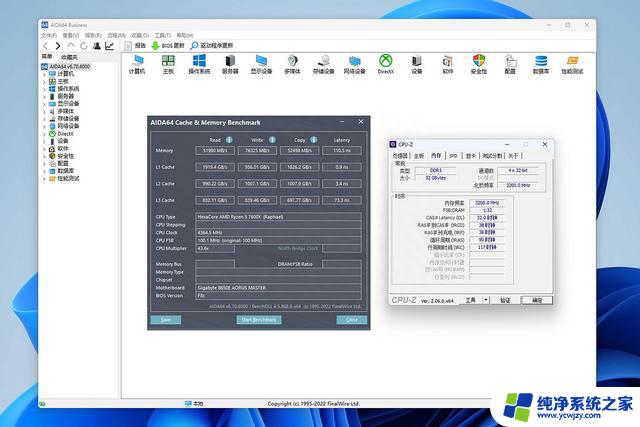Click the info icon next to Read
This screenshot has height=427, width=640.
pos(229,140)
